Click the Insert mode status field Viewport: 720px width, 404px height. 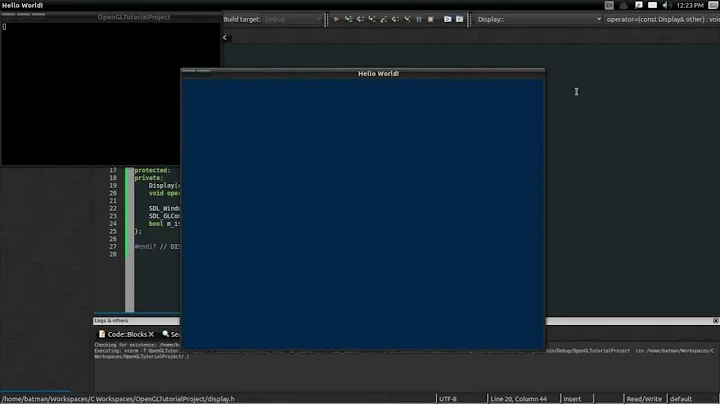coord(572,399)
